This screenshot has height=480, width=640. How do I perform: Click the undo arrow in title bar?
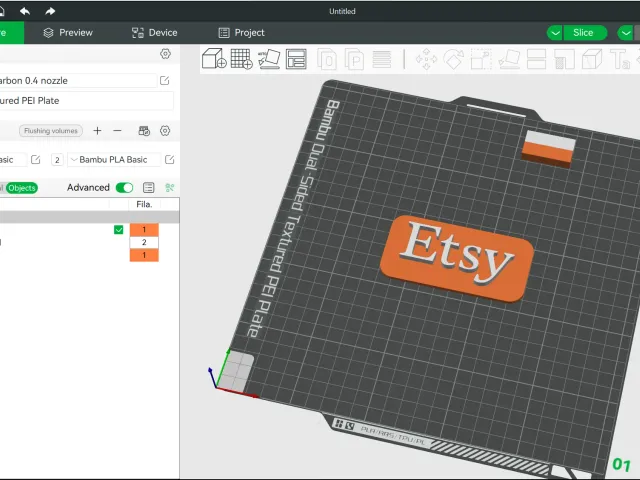(x=25, y=11)
